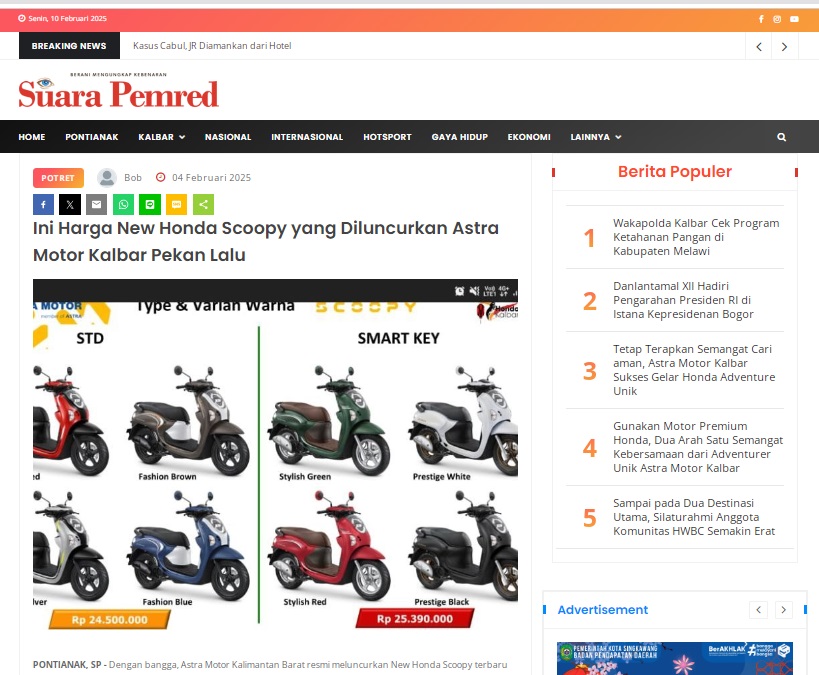Show next breaking news headline
The height and width of the screenshot is (675, 819).
(x=784, y=46)
